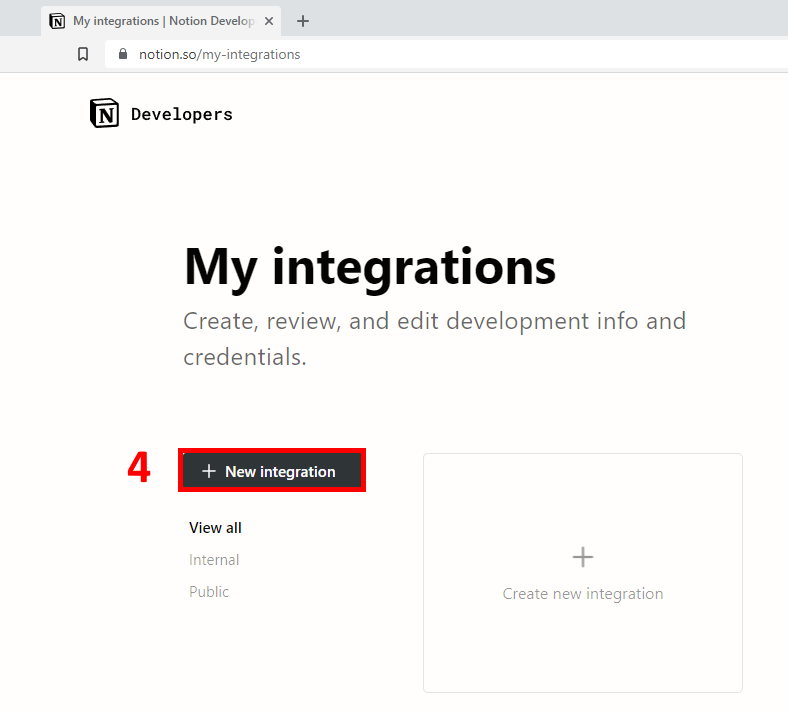This screenshot has height=711, width=788.
Task: Click the Notion favicon in browser tab
Action: click(x=58, y=21)
